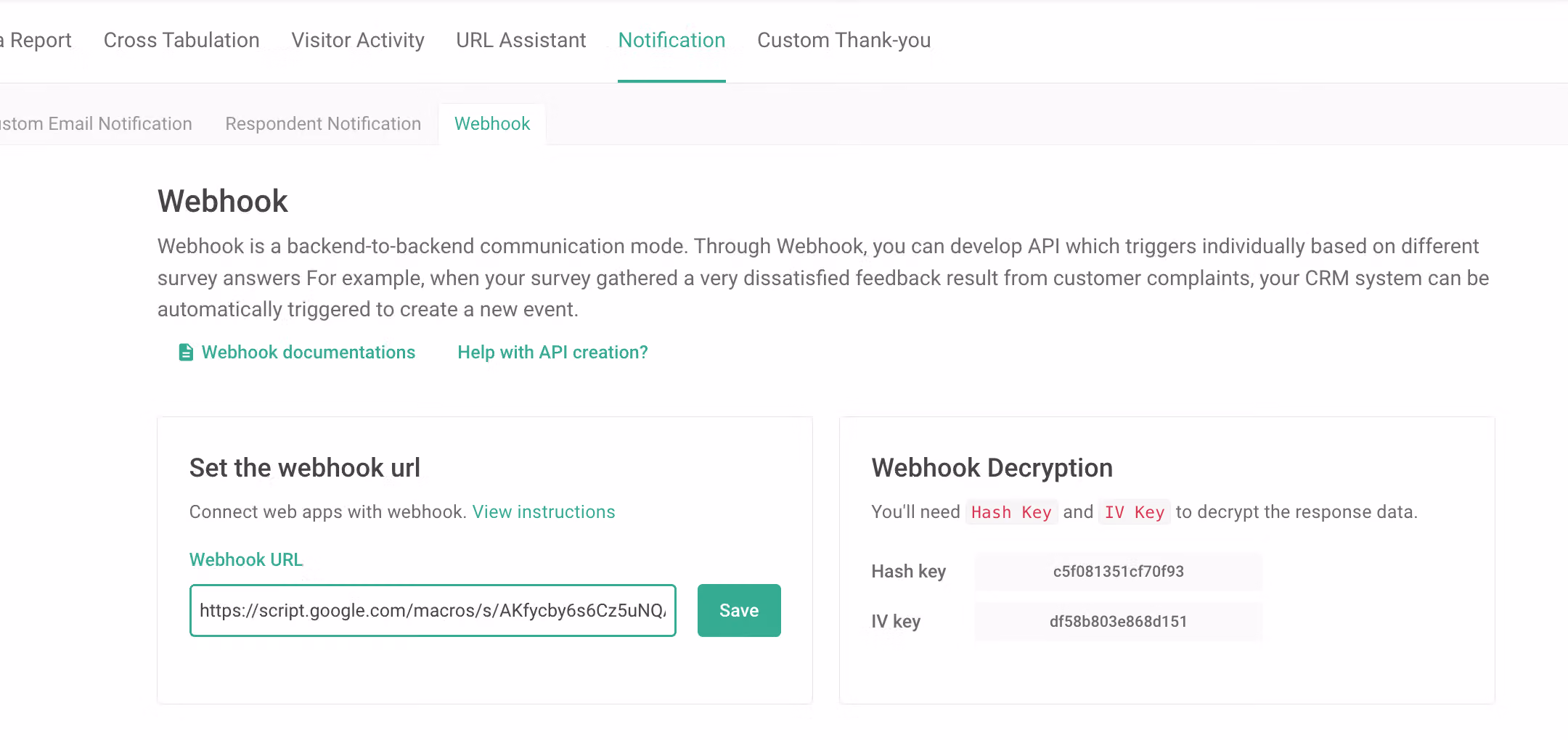The width and height of the screenshot is (1568, 740).
Task: Click the IV key row label
Action: click(x=896, y=621)
